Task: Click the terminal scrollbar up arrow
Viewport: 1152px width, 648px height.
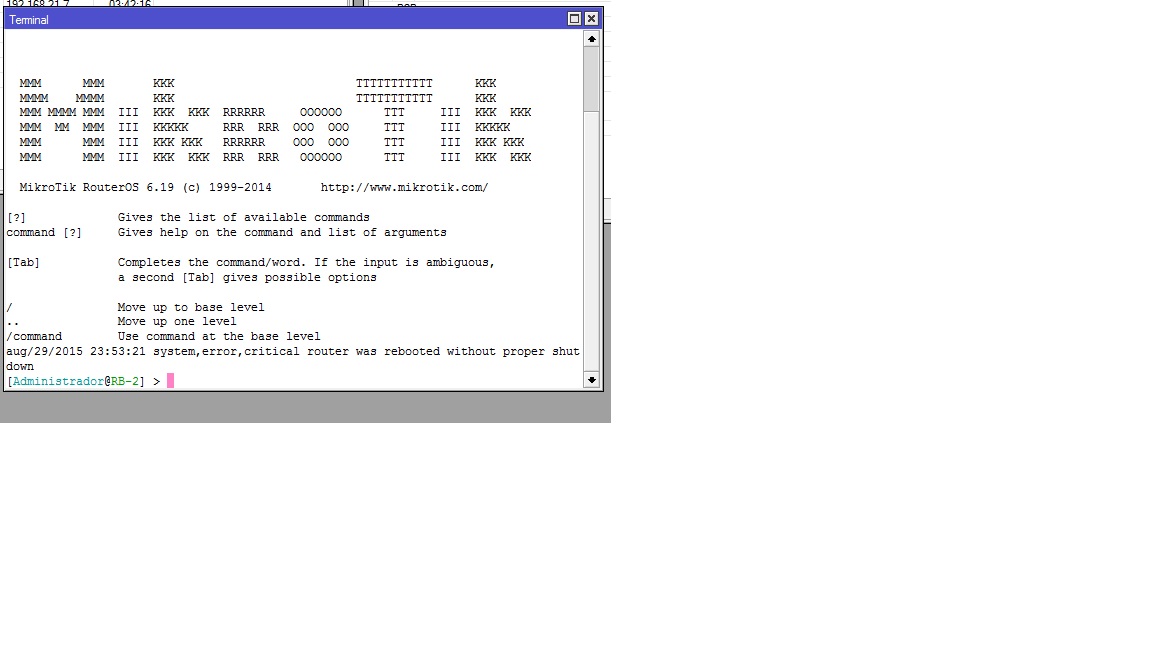Action: point(591,39)
